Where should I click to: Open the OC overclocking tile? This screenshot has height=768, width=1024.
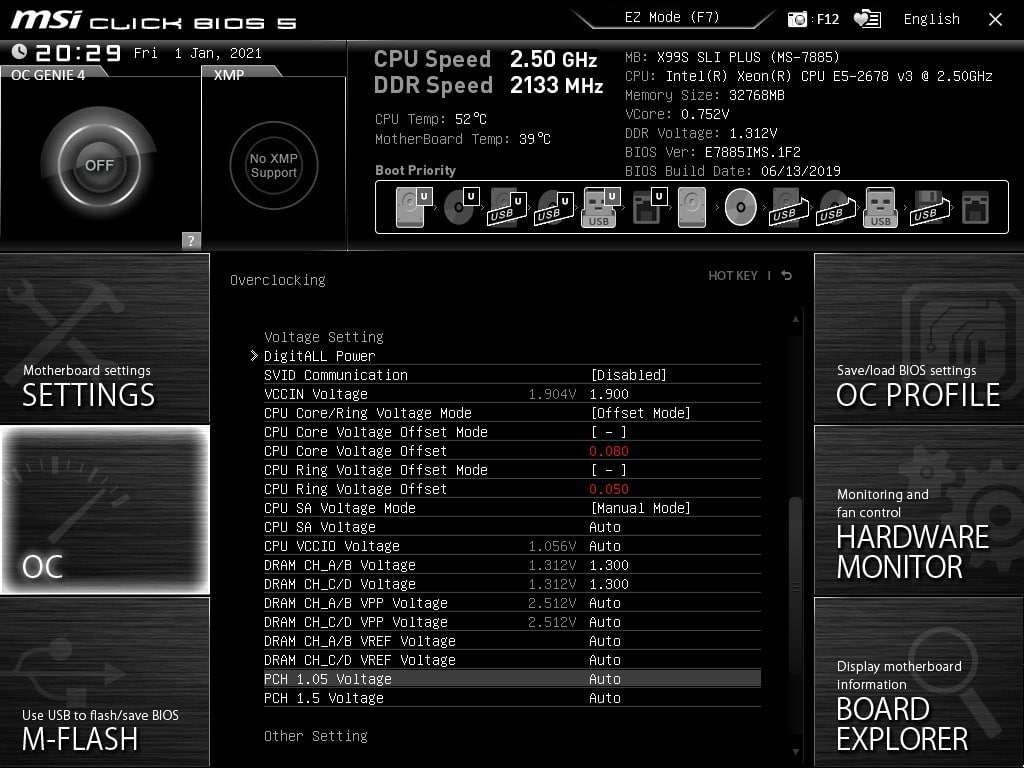coord(104,509)
